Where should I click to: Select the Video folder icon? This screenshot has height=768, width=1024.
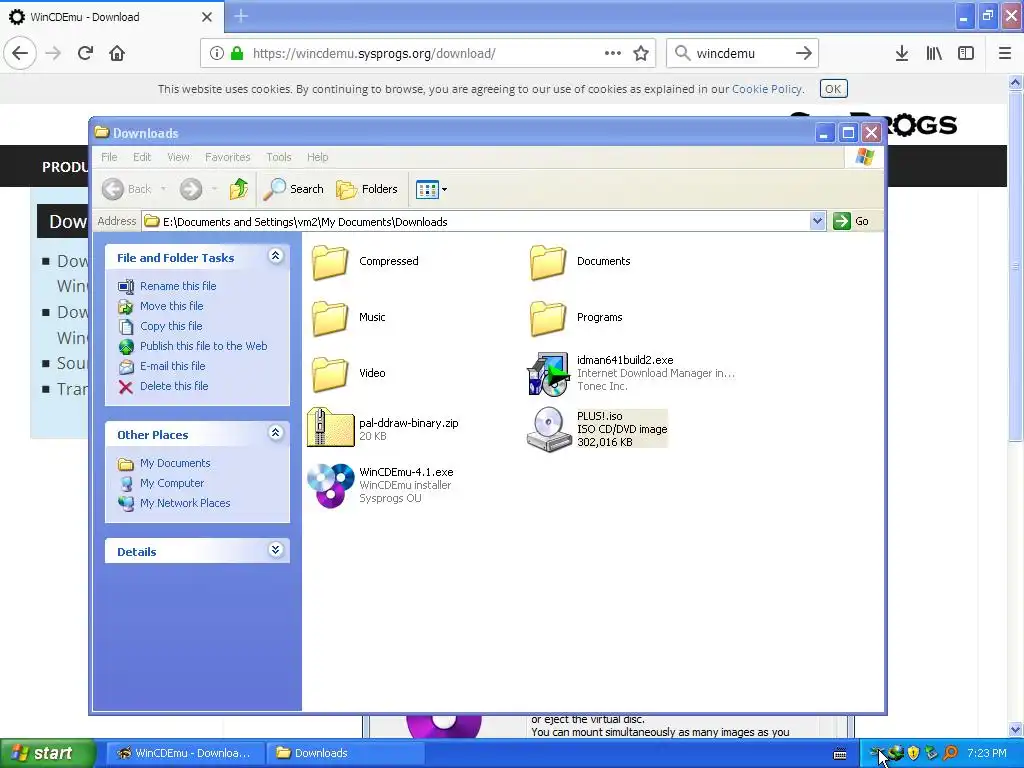[330, 374]
